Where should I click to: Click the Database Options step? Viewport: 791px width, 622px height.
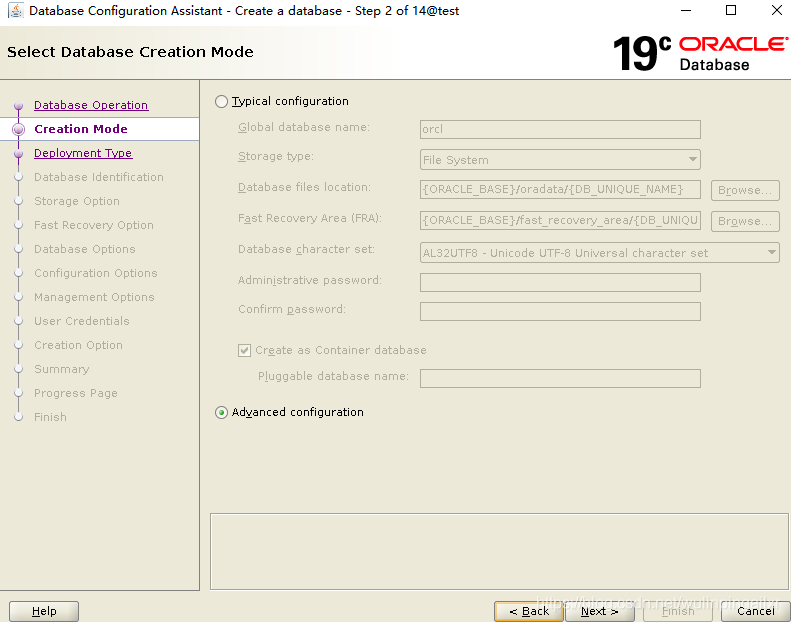85,249
